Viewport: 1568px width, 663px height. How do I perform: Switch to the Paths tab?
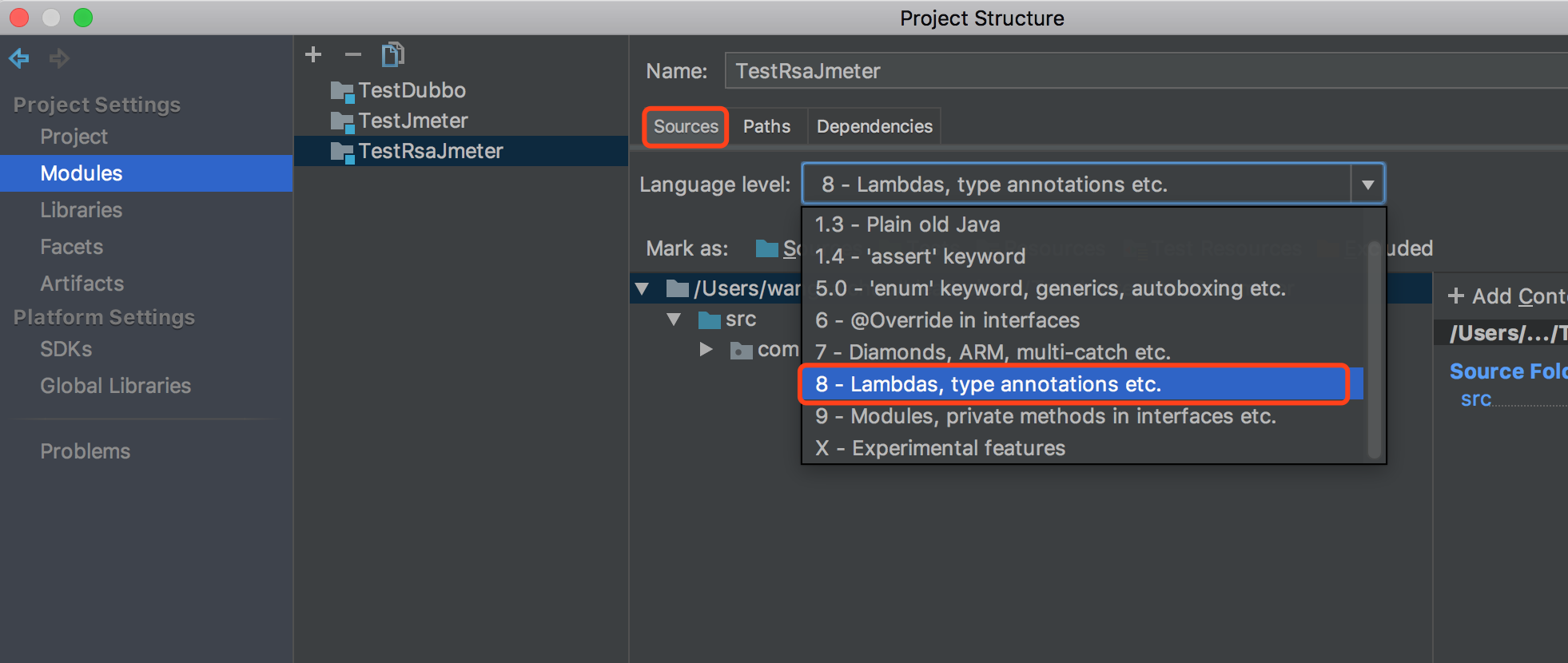(x=766, y=126)
